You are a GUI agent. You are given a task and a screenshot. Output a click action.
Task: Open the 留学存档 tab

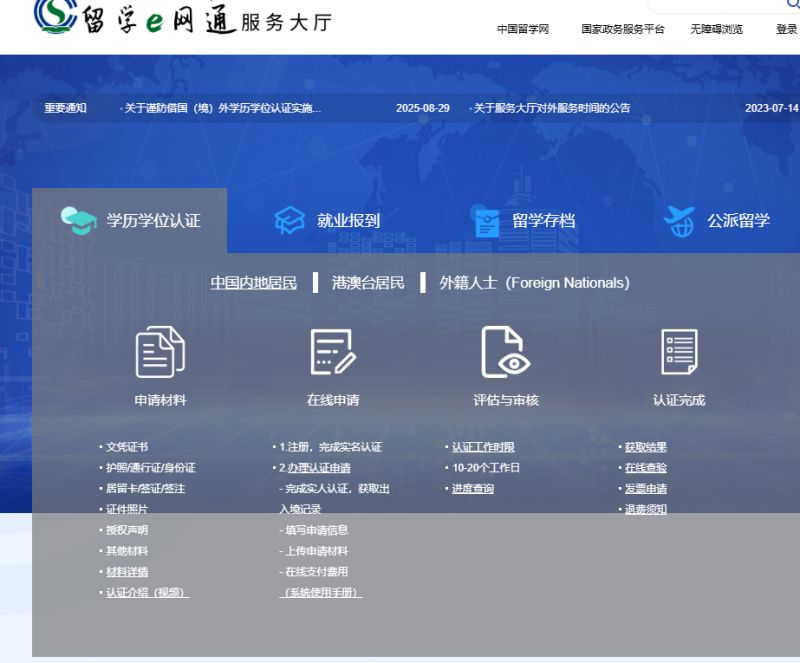point(543,221)
